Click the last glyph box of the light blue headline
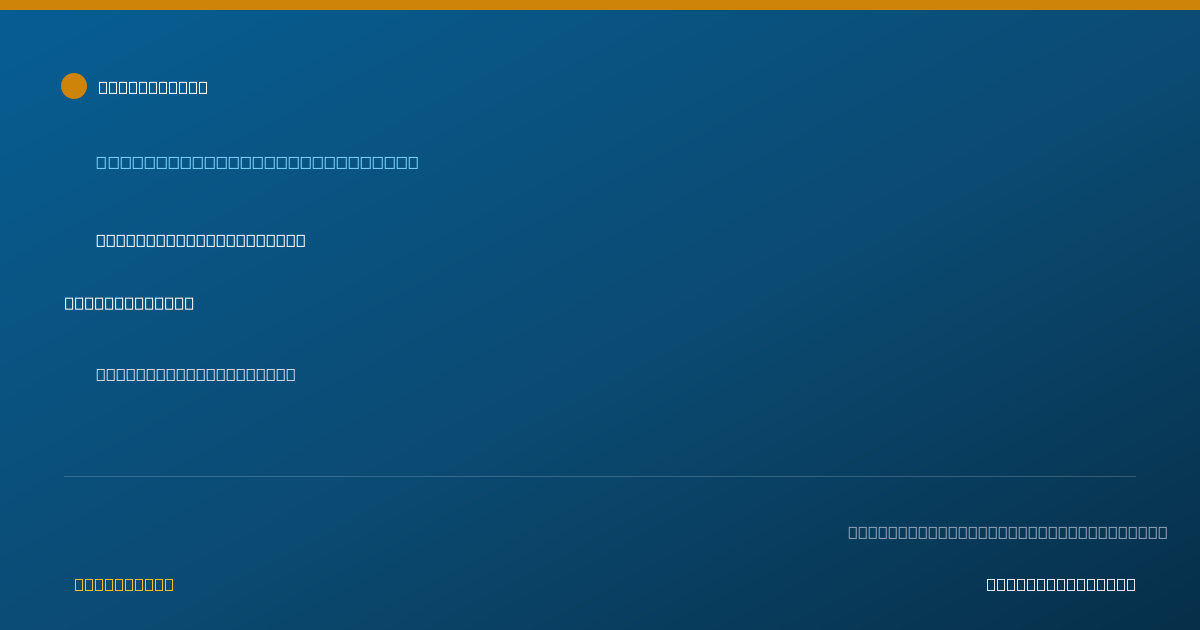This screenshot has height=630, width=1200. [x=413, y=162]
